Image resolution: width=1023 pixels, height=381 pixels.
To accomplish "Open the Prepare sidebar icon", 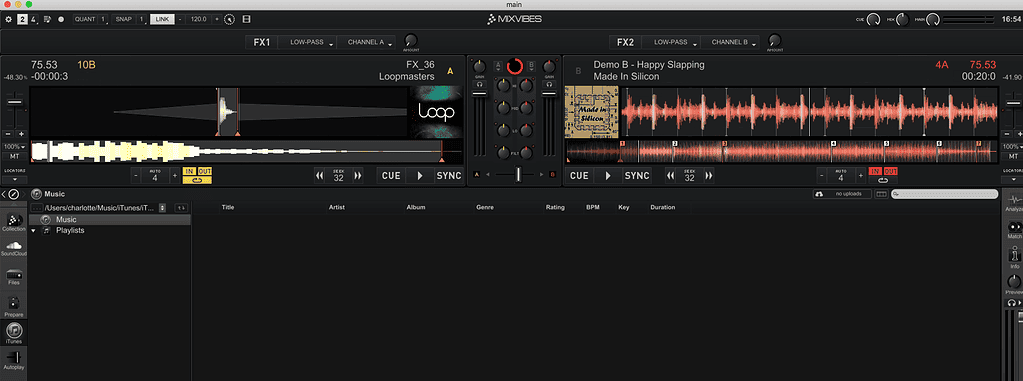I will point(14,306).
